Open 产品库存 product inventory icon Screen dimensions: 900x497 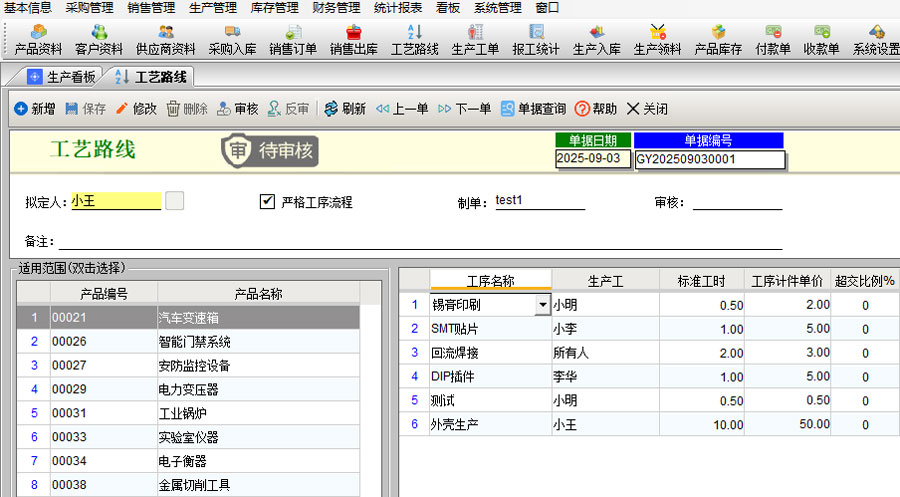(x=718, y=40)
